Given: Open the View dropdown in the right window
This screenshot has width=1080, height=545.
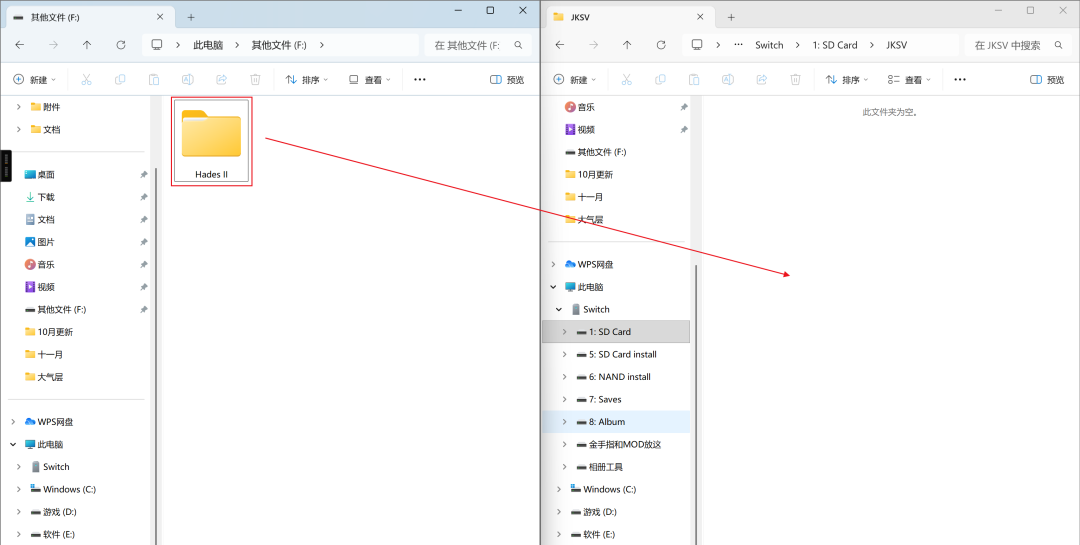Looking at the screenshot, I should tap(909, 80).
